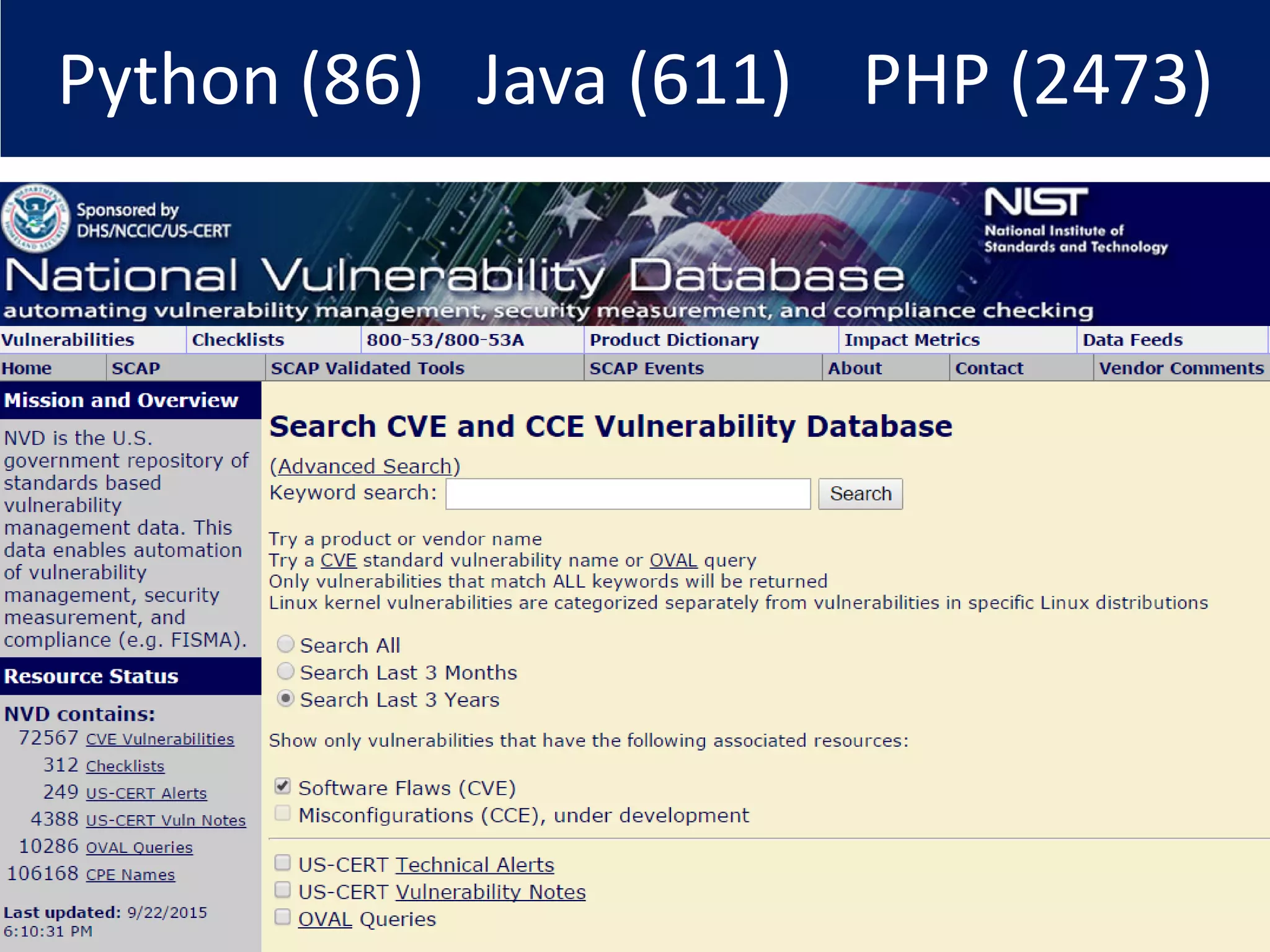Open CVE Vulnerabilities count link
Screen dimensions: 1270x952
159,739
